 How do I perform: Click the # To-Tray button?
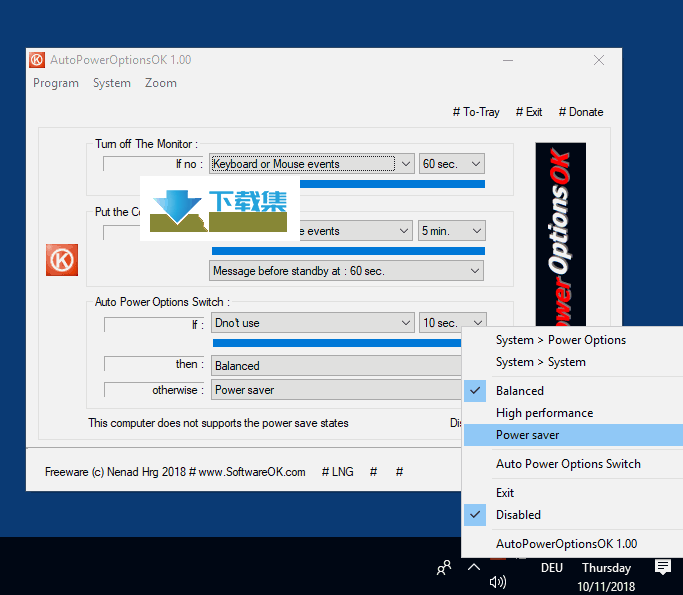476,112
